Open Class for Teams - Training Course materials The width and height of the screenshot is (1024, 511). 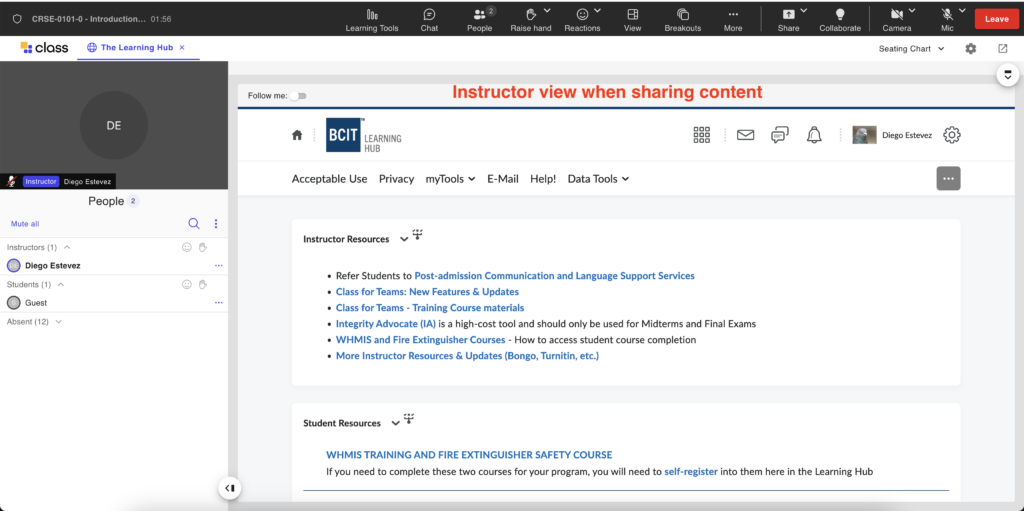point(429,308)
